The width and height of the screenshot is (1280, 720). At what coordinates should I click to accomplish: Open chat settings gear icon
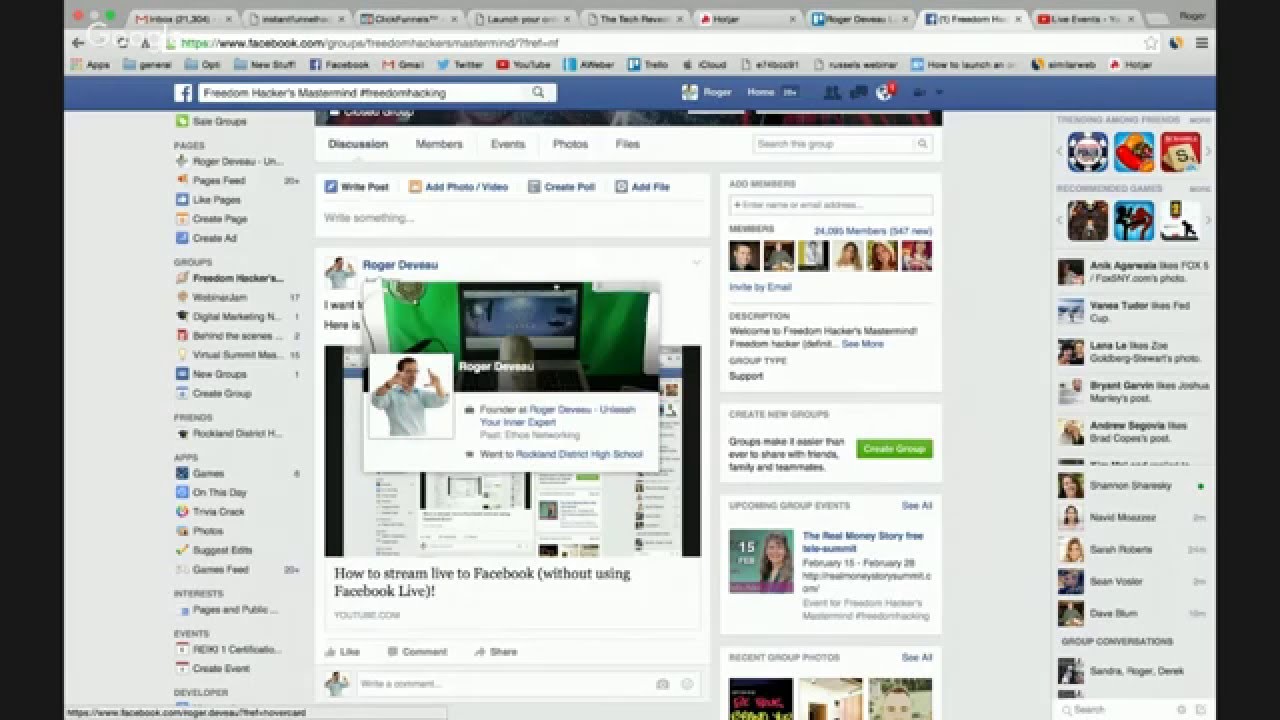pos(1181,709)
